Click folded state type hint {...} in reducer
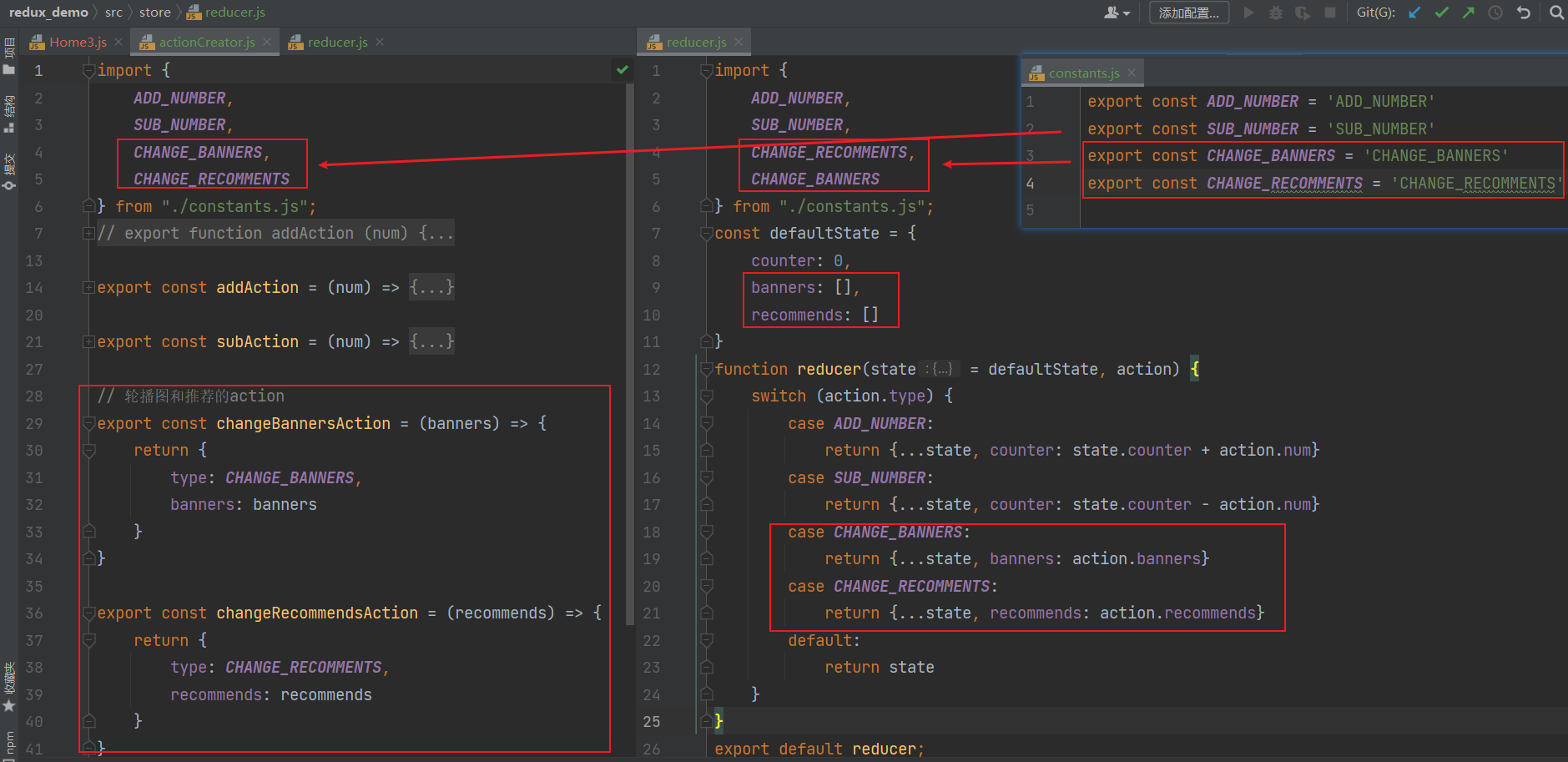This screenshot has width=1568, height=762. [940, 369]
